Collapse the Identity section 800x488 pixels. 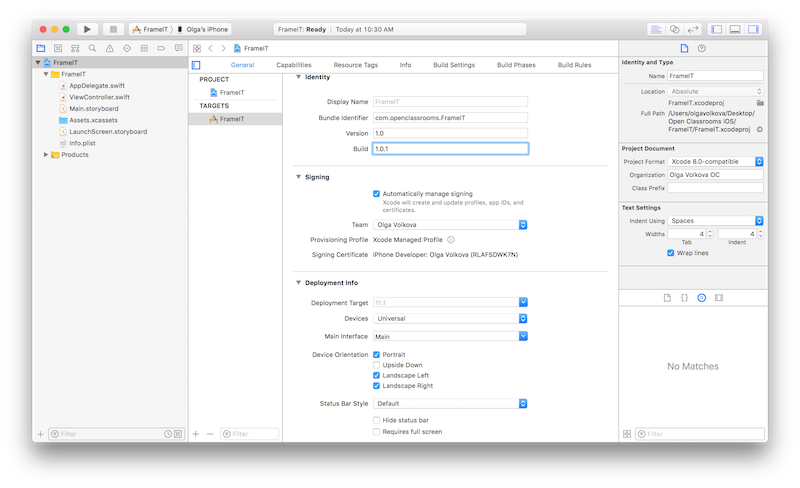tap(298, 77)
